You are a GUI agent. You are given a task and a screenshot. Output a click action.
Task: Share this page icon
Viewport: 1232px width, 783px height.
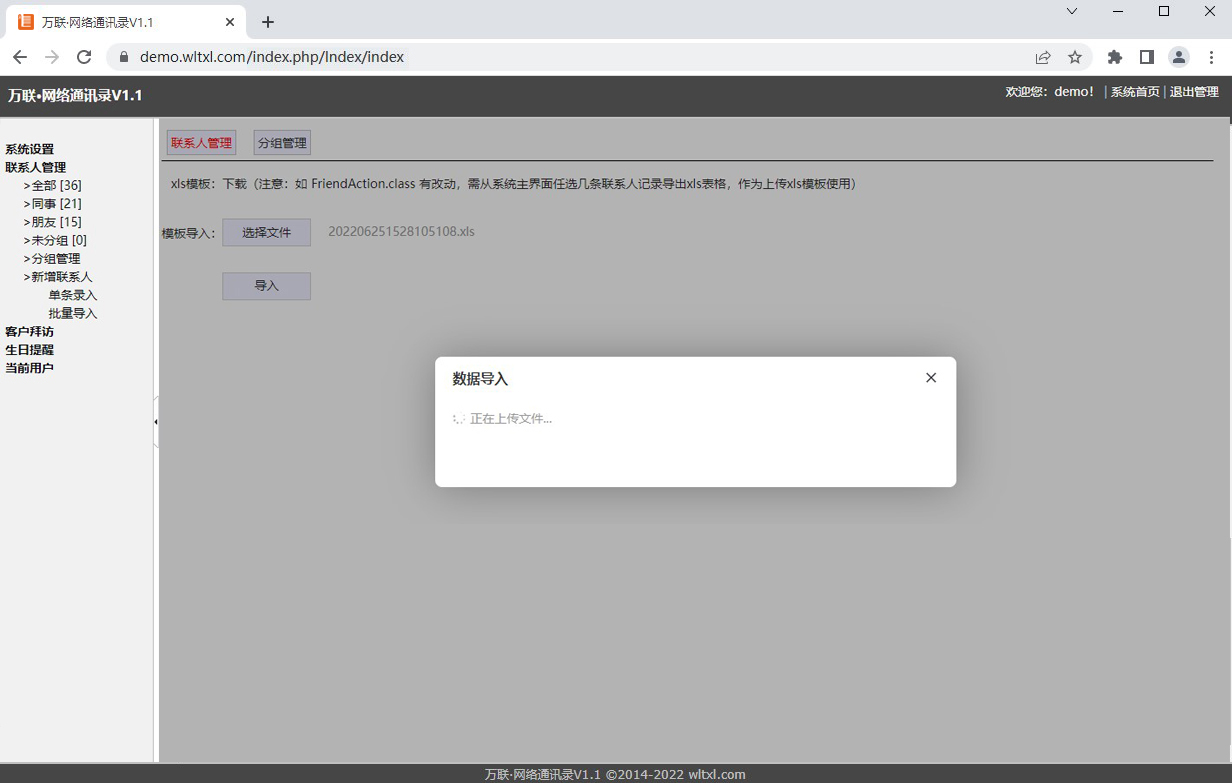click(x=1043, y=57)
